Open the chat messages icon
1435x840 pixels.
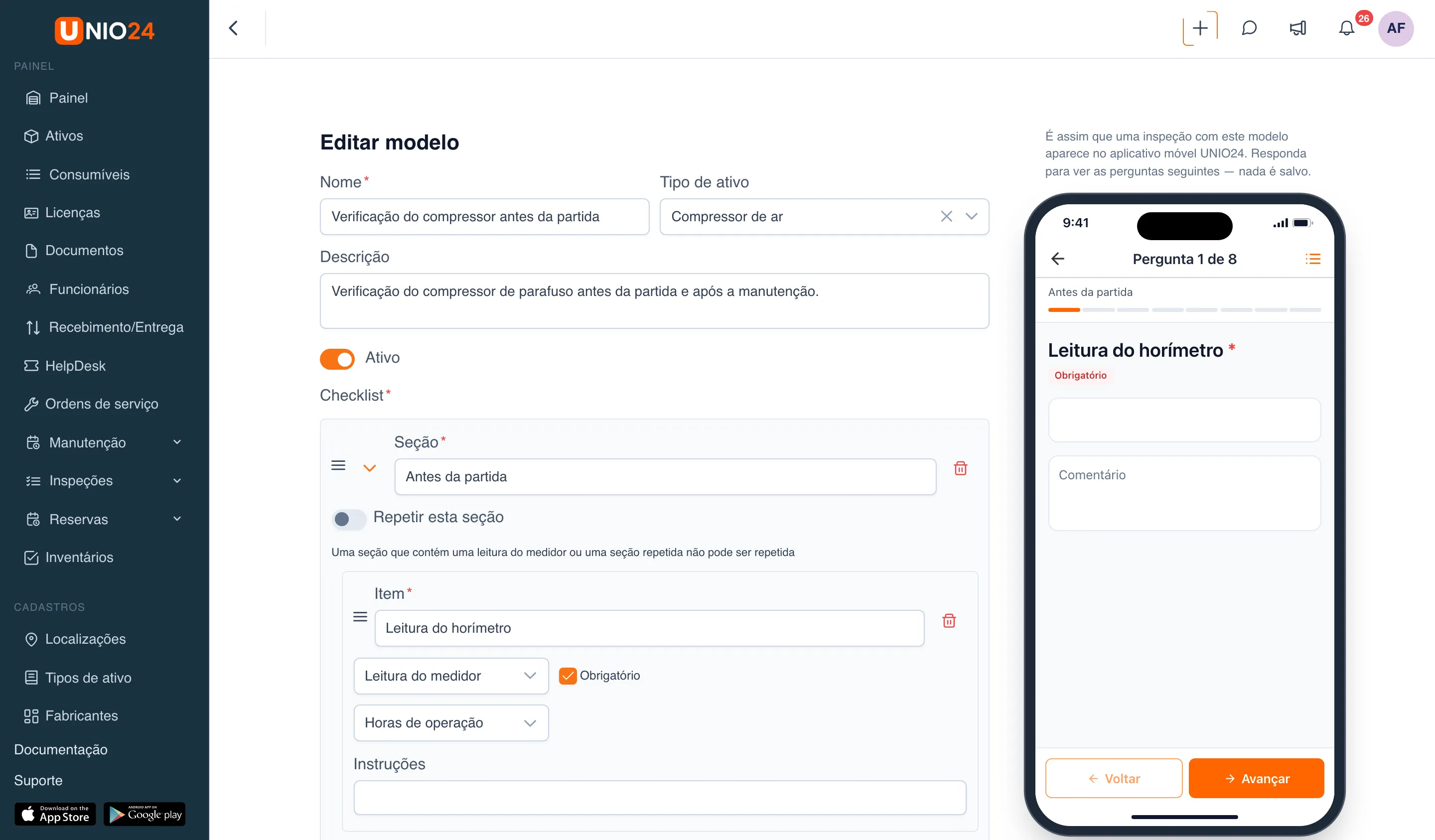coord(1249,28)
